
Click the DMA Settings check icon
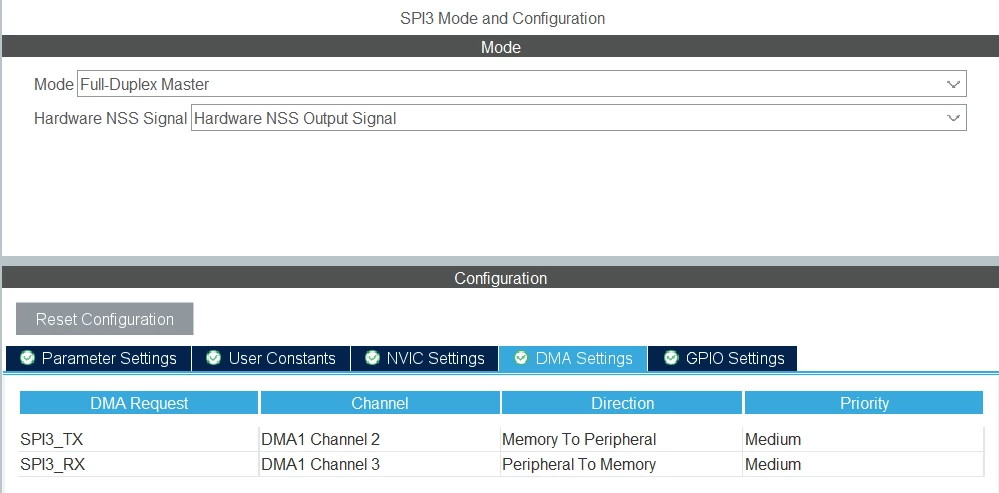coord(521,358)
